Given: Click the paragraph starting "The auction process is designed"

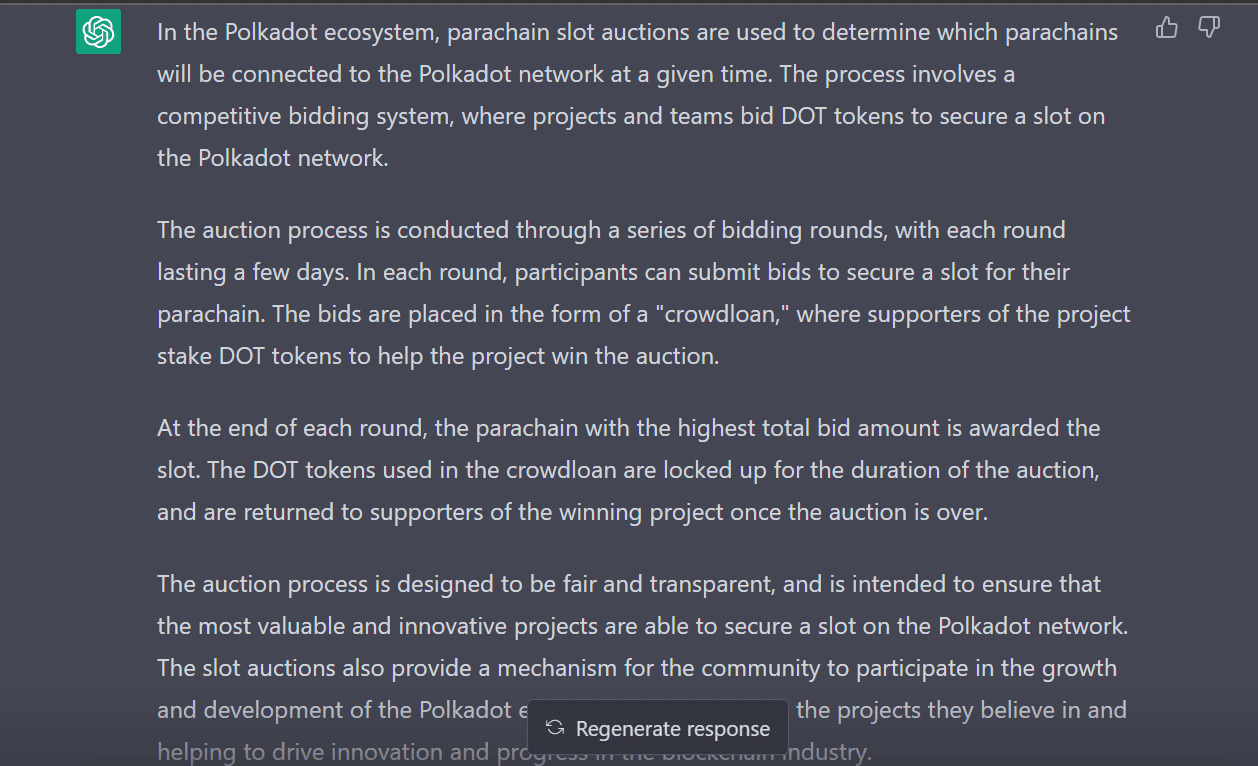Looking at the screenshot, I should click(x=642, y=626).
